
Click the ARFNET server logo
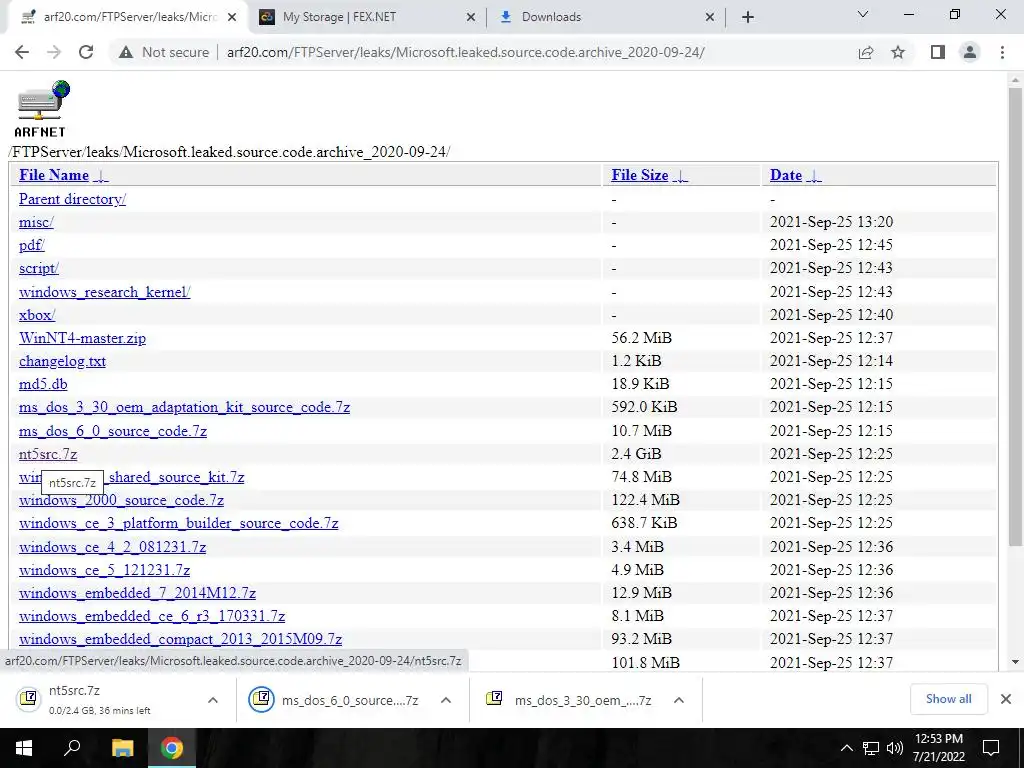click(41, 109)
